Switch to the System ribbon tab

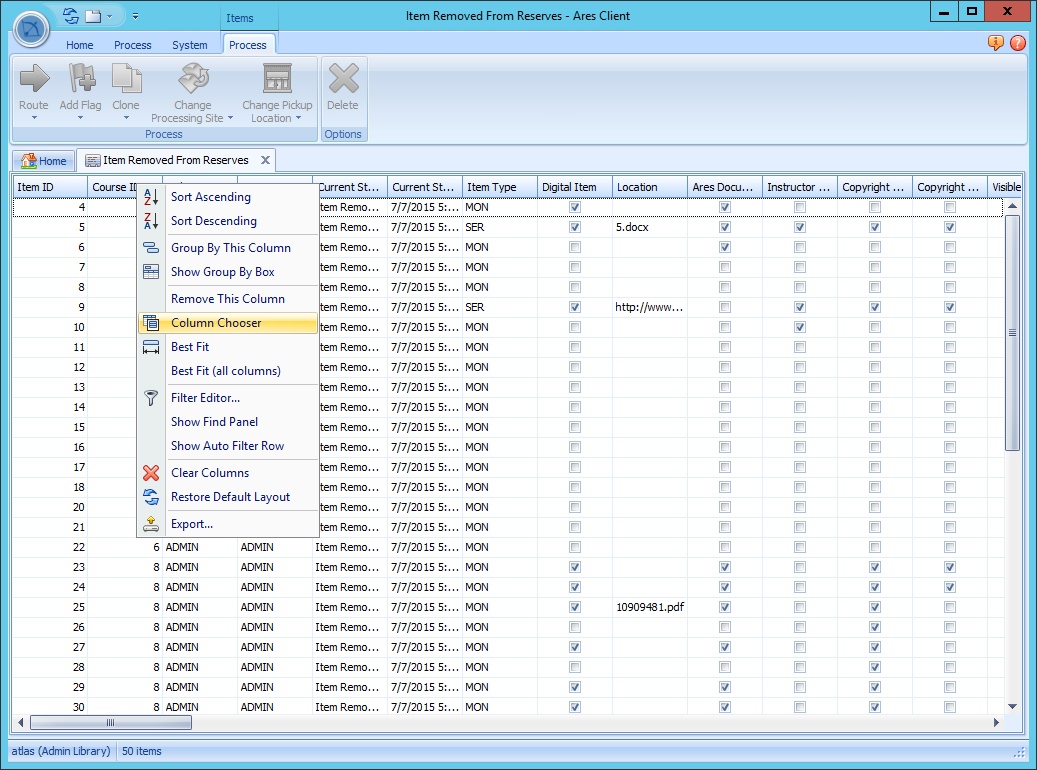click(190, 45)
